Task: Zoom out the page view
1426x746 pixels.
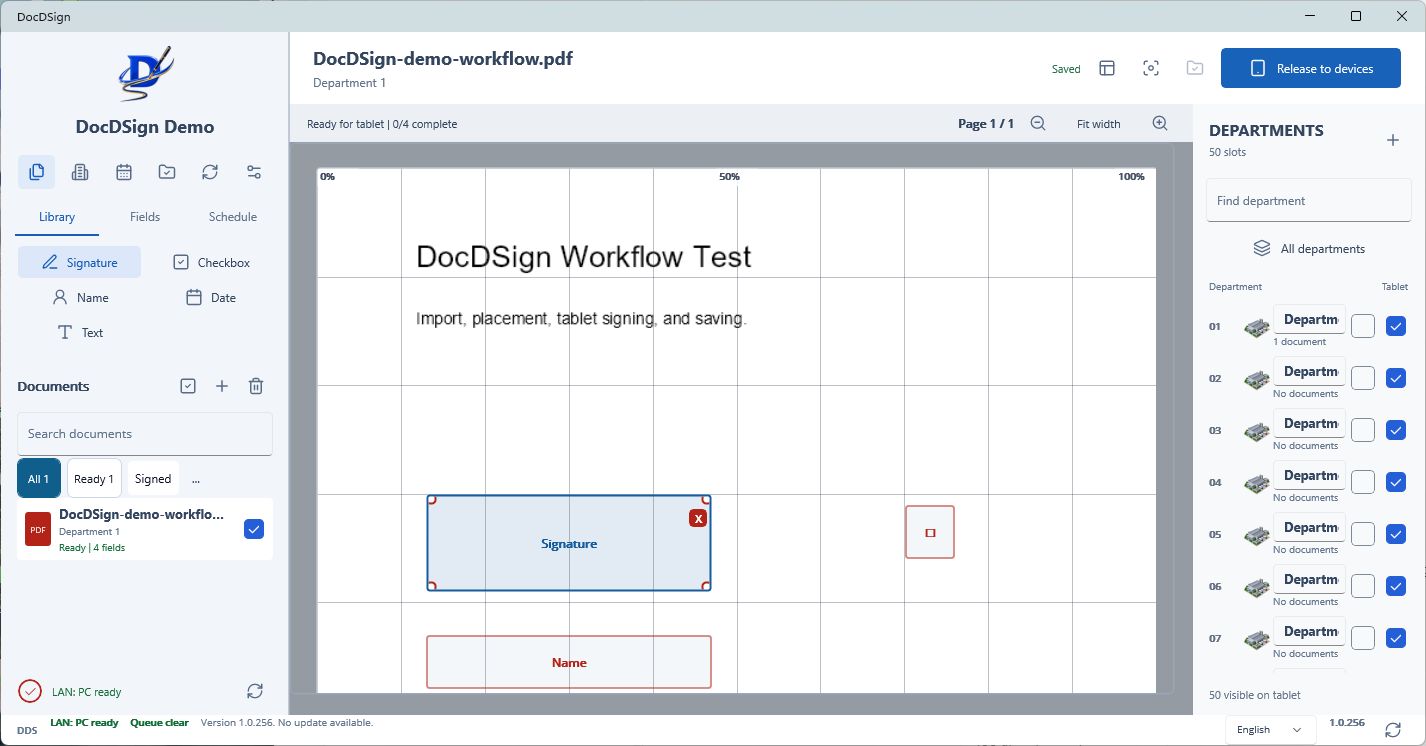Action: (1038, 124)
